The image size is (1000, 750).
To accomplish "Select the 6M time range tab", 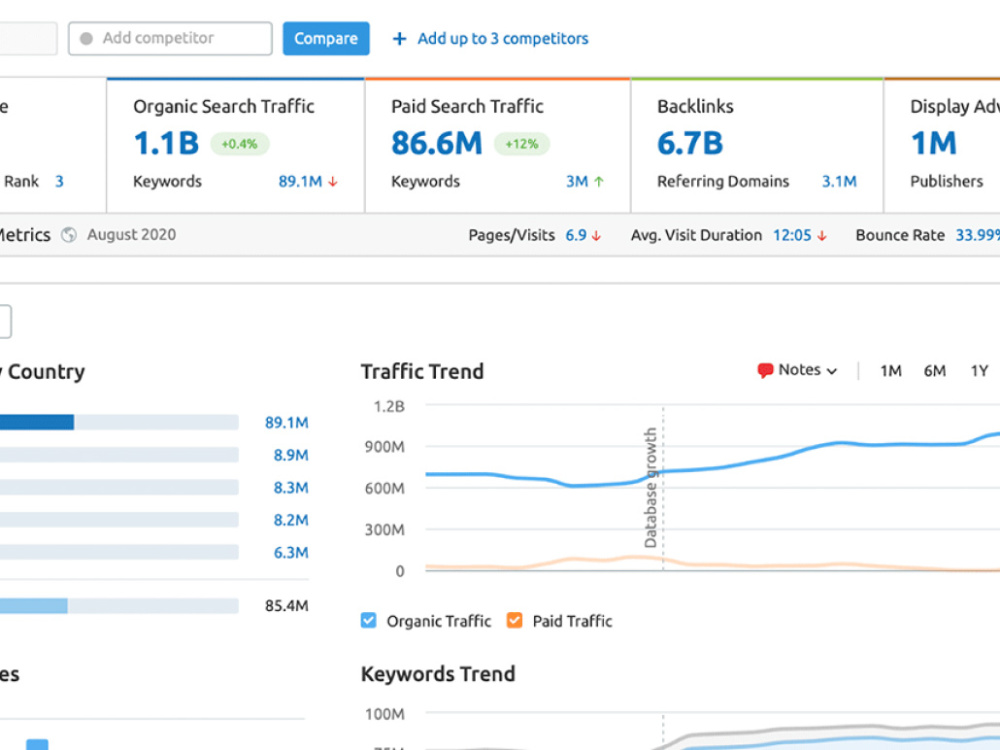I will click(x=935, y=371).
